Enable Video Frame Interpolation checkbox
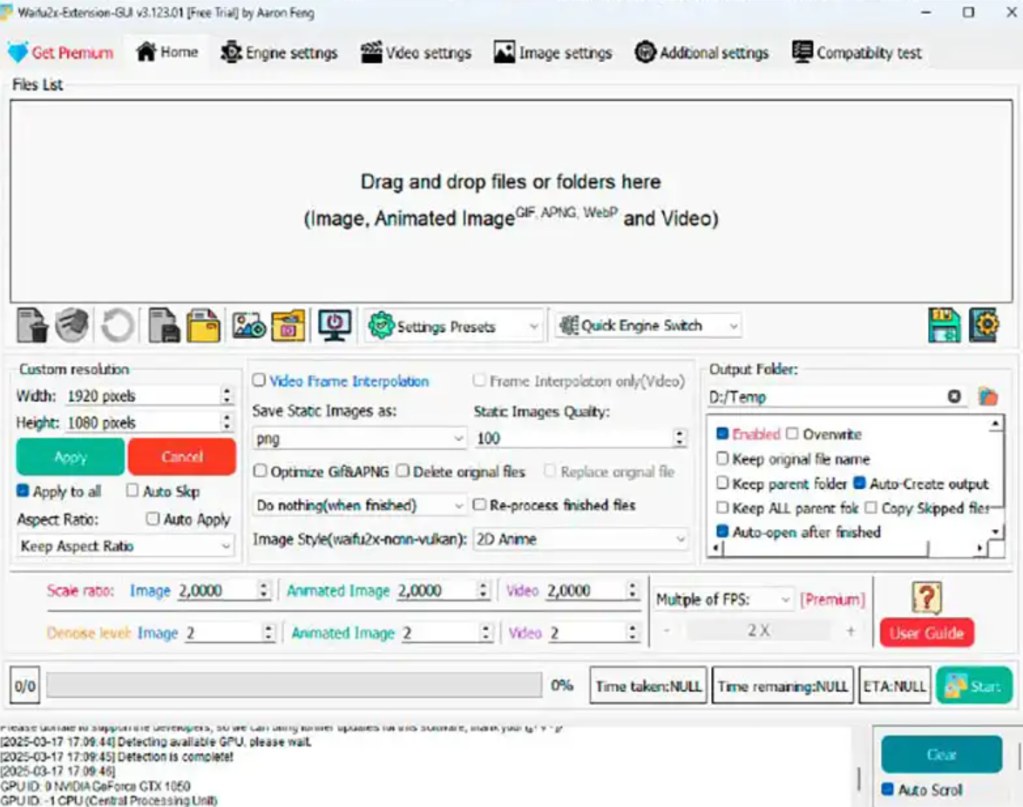The width and height of the screenshot is (1023, 807). (x=260, y=381)
